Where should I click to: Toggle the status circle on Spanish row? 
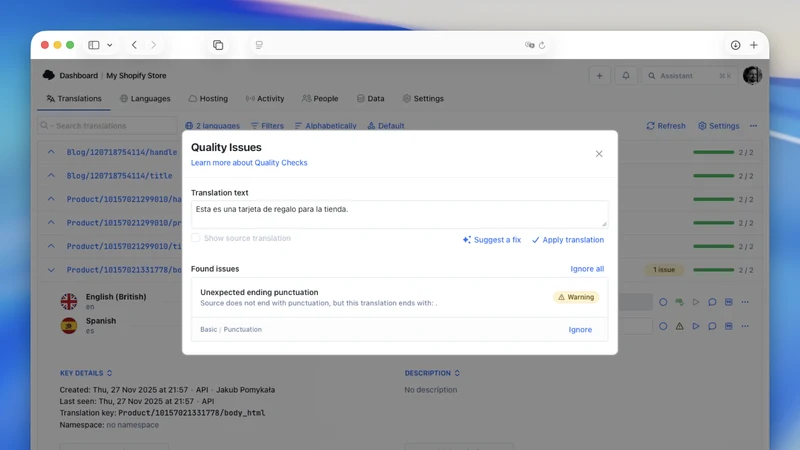[x=663, y=326]
